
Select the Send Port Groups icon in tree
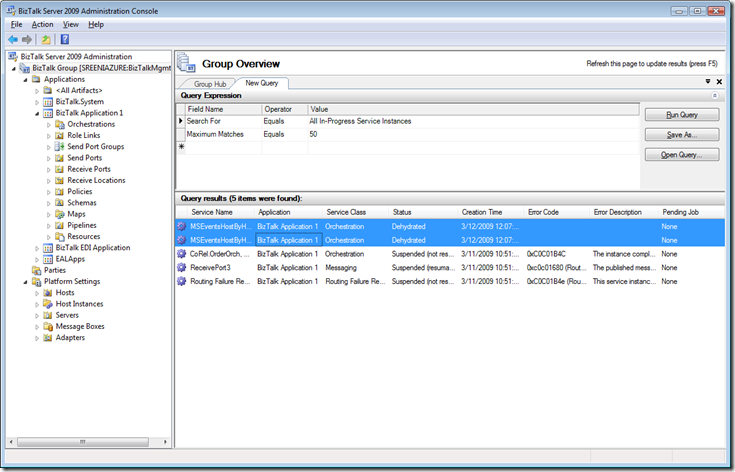[60, 146]
